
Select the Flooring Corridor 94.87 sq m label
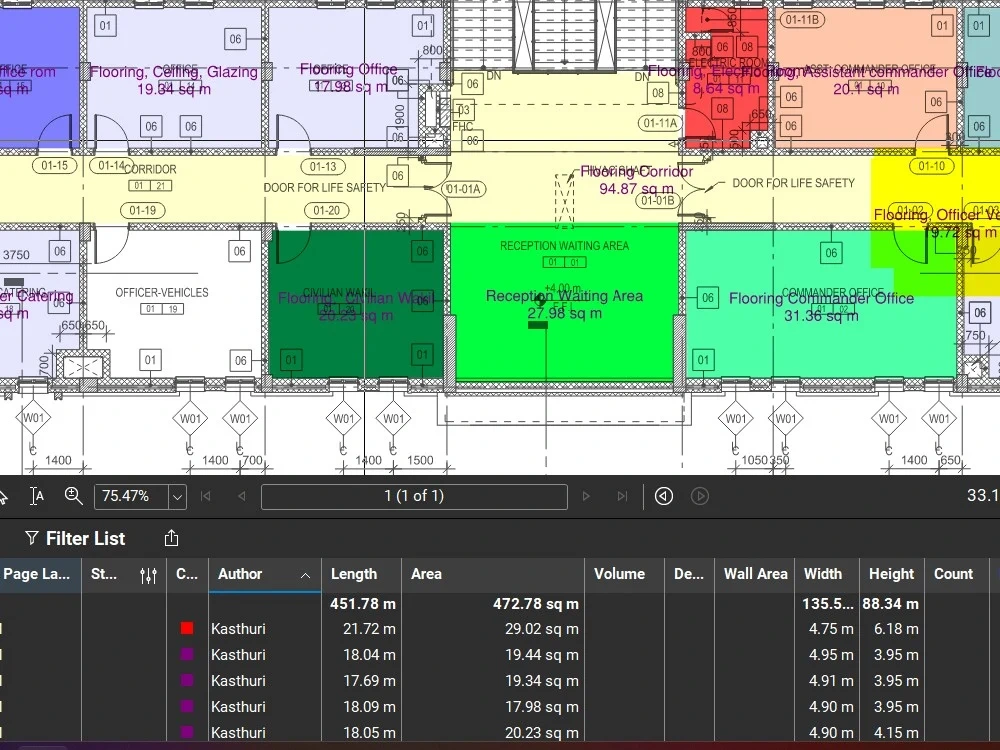pos(636,180)
